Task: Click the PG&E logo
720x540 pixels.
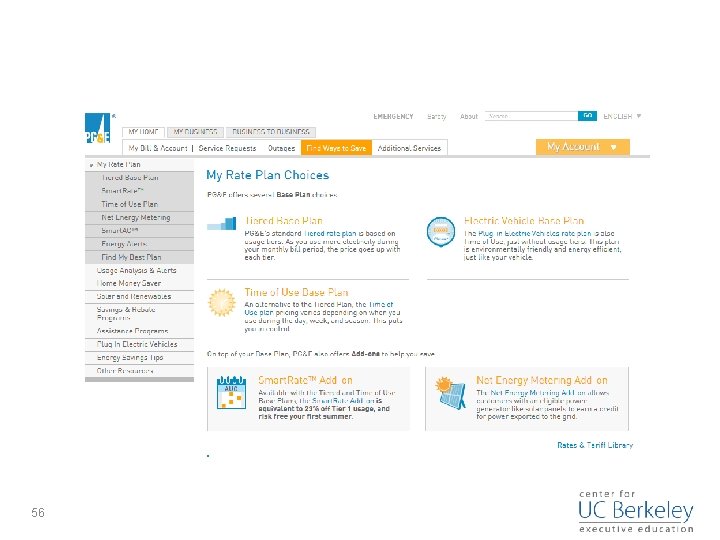Action: click(98, 128)
